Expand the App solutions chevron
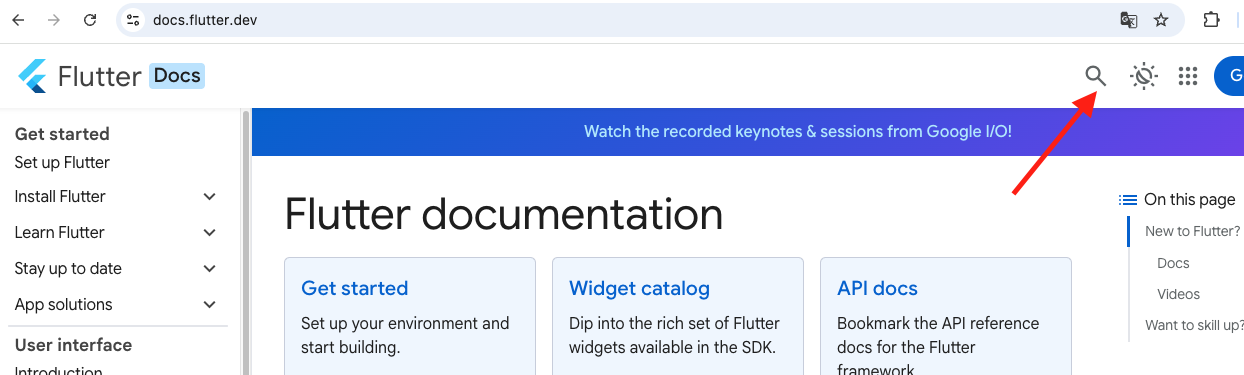 [x=209, y=305]
